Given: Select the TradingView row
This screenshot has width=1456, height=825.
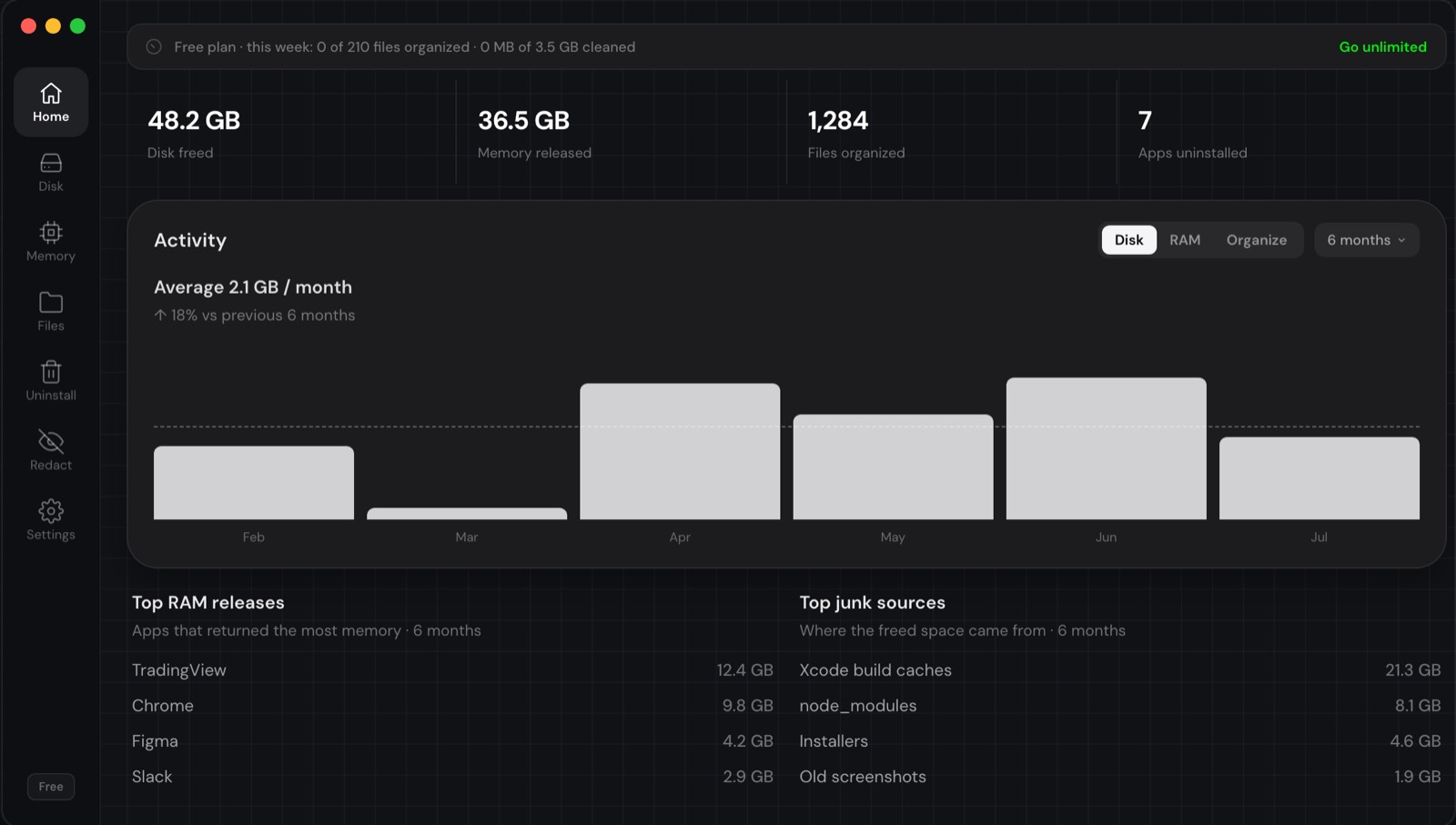Looking at the screenshot, I should (x=452, y=670).
